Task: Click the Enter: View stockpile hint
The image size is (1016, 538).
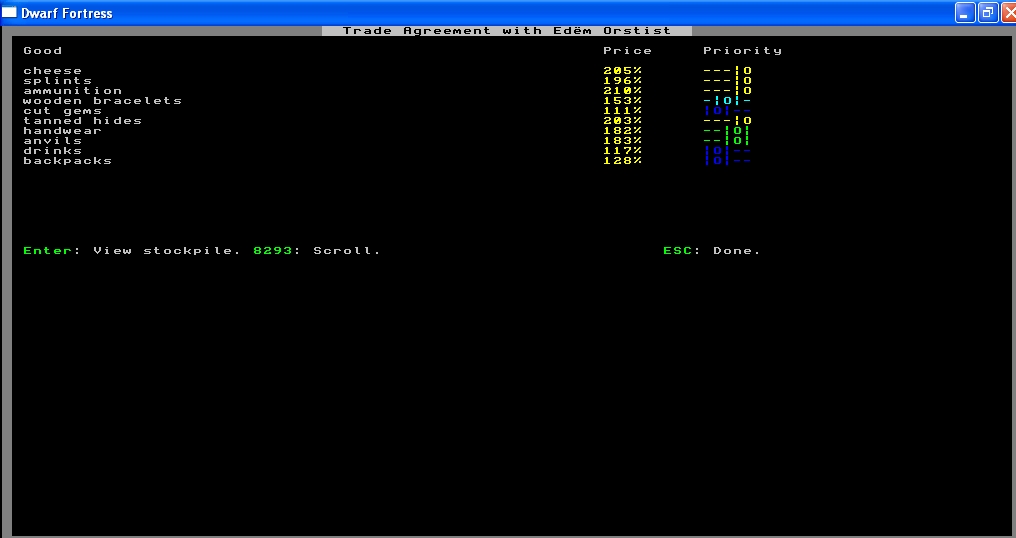Action: click(x=132, y=251)
